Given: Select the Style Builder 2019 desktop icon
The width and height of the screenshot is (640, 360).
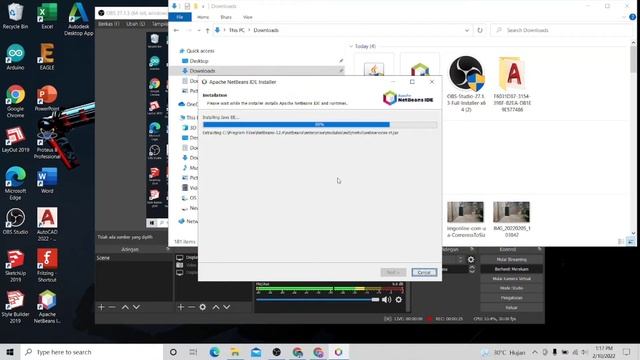Looking at the screenshot, I should click(x=15, y=307).
